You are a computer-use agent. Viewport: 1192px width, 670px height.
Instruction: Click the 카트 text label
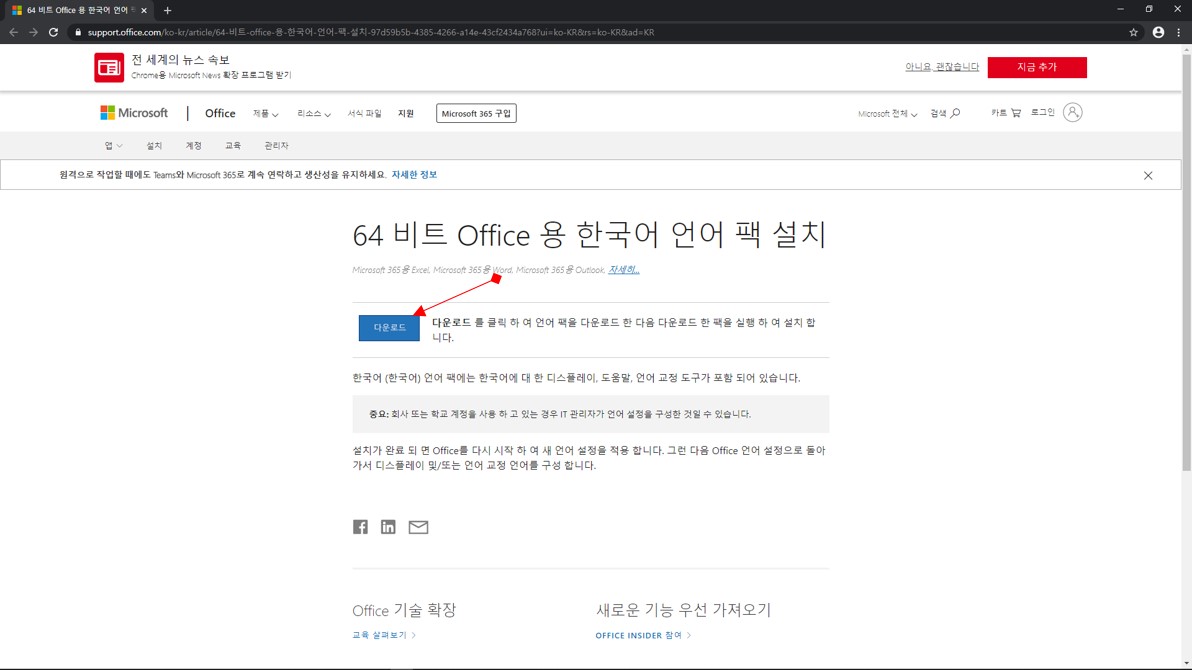(999, 113)
